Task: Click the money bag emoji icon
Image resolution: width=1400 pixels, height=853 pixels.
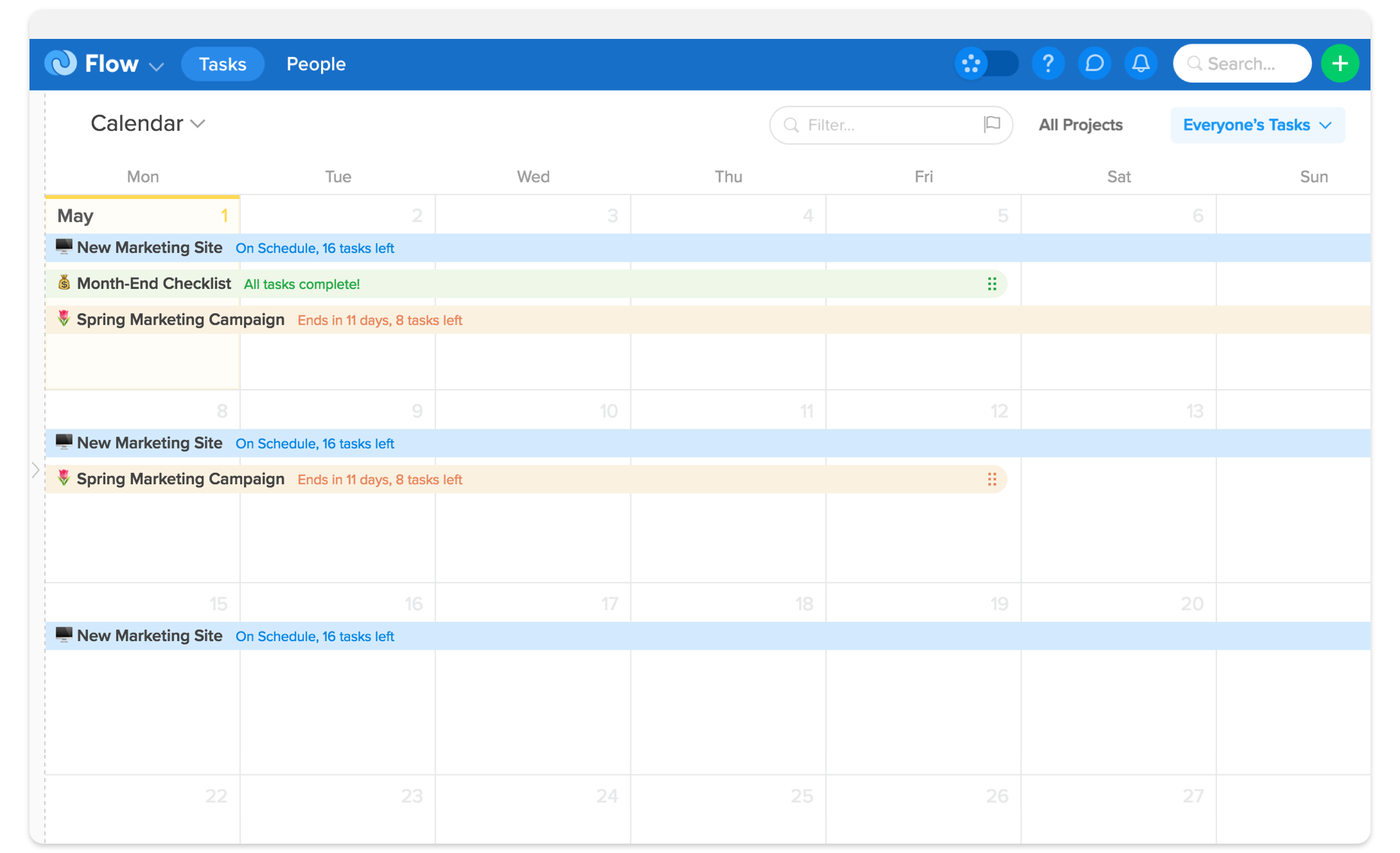Action: (64, 282)
